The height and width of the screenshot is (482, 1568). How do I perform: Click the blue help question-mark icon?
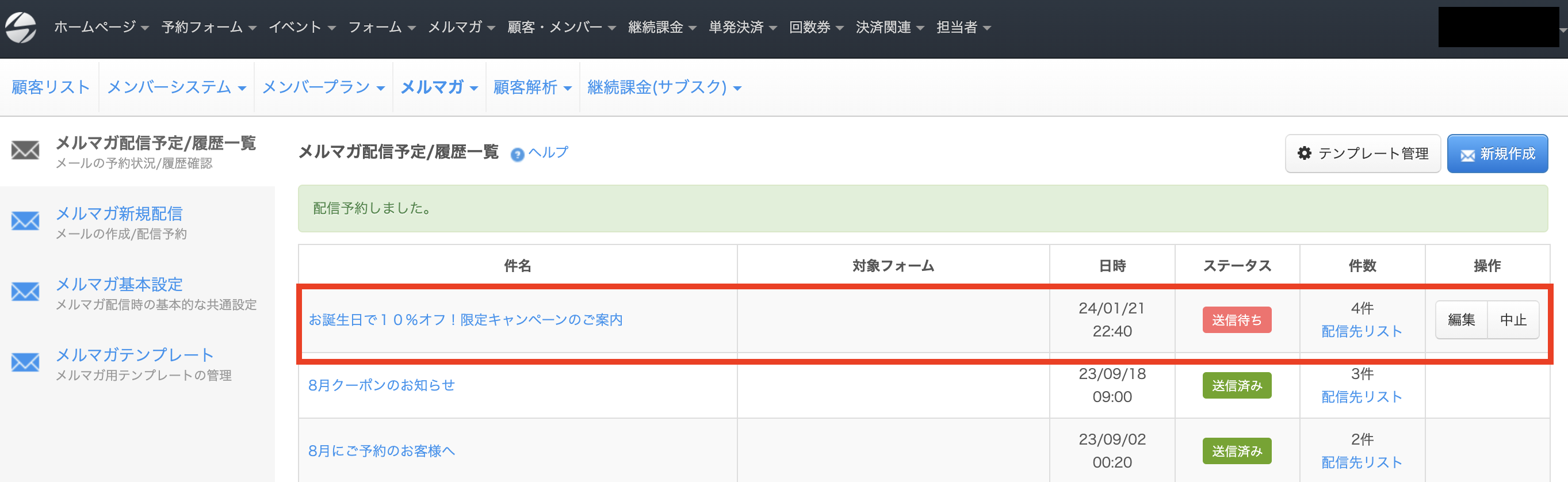pos(517,155)
